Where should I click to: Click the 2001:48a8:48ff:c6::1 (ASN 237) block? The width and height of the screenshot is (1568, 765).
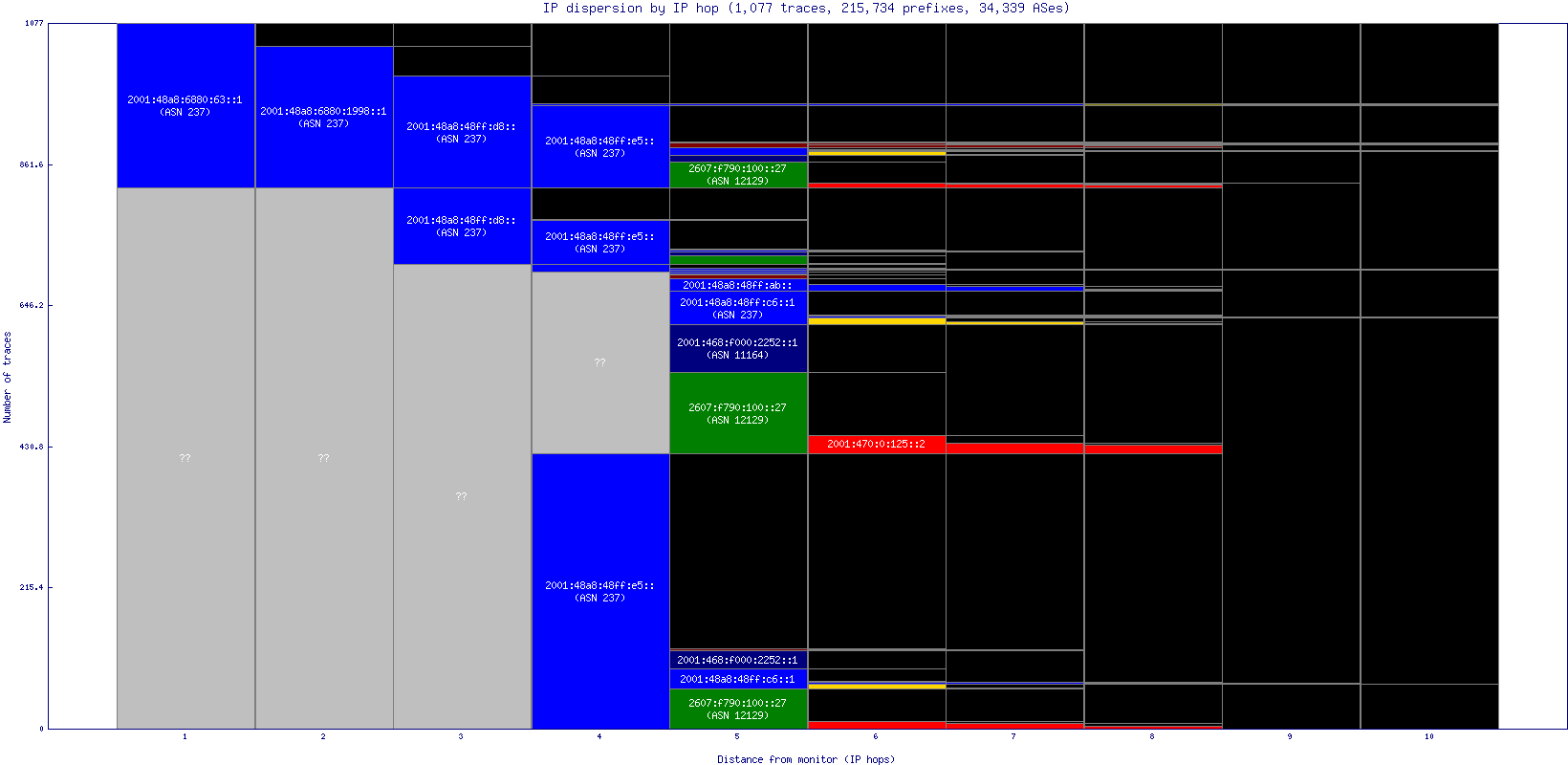tap(738, 308)
